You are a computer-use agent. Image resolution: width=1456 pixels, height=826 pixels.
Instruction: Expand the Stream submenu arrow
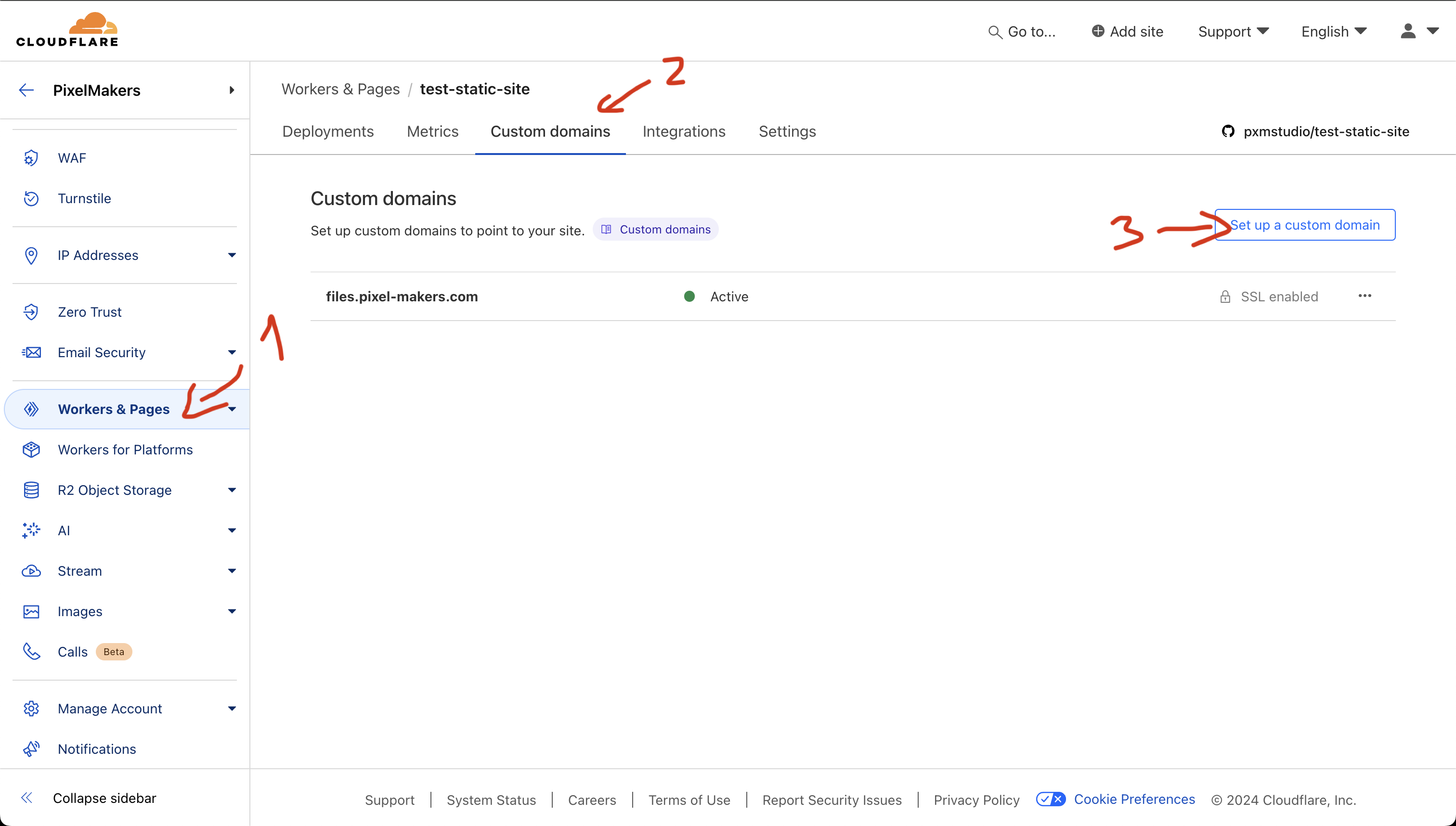point(232,571)
